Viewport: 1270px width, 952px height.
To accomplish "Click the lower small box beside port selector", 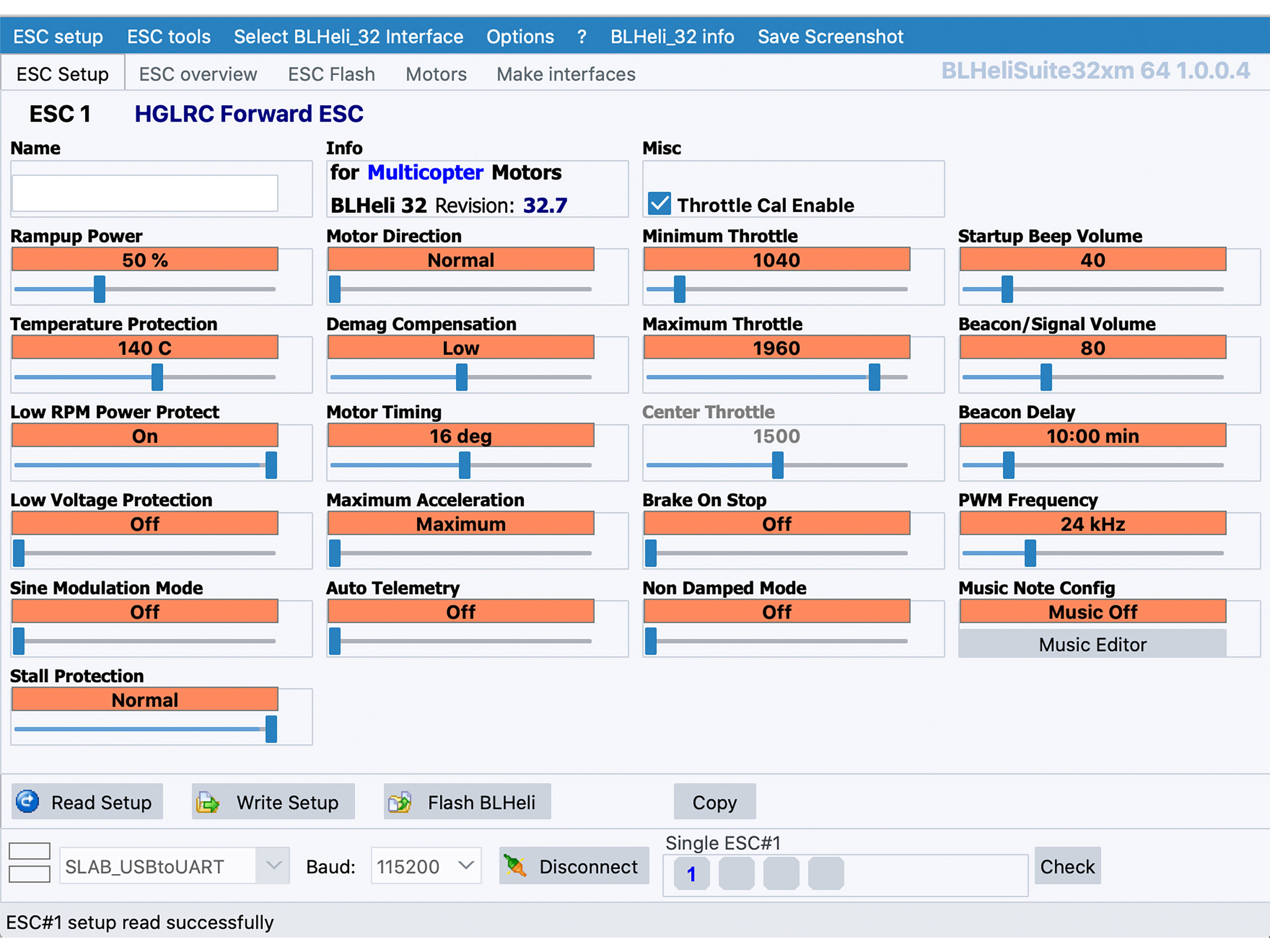I will tap(29, 875).
